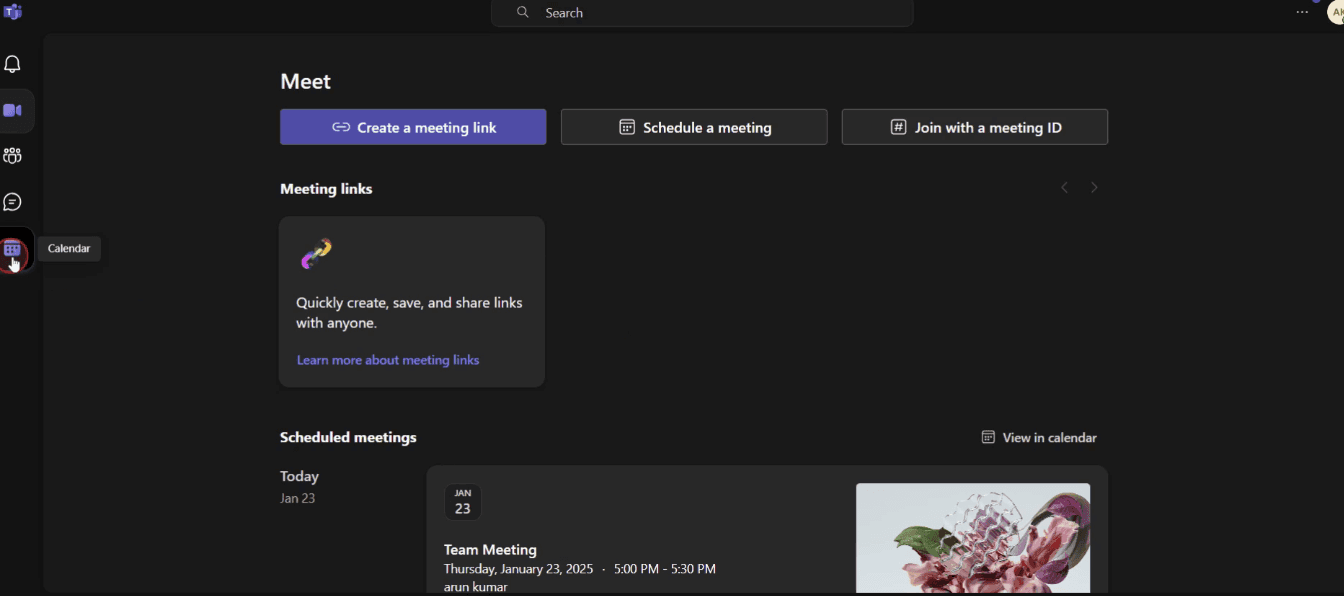This screenshot has height=596, width=1344.
Task: Click View in calendar link
Action: coord(1039,437)
